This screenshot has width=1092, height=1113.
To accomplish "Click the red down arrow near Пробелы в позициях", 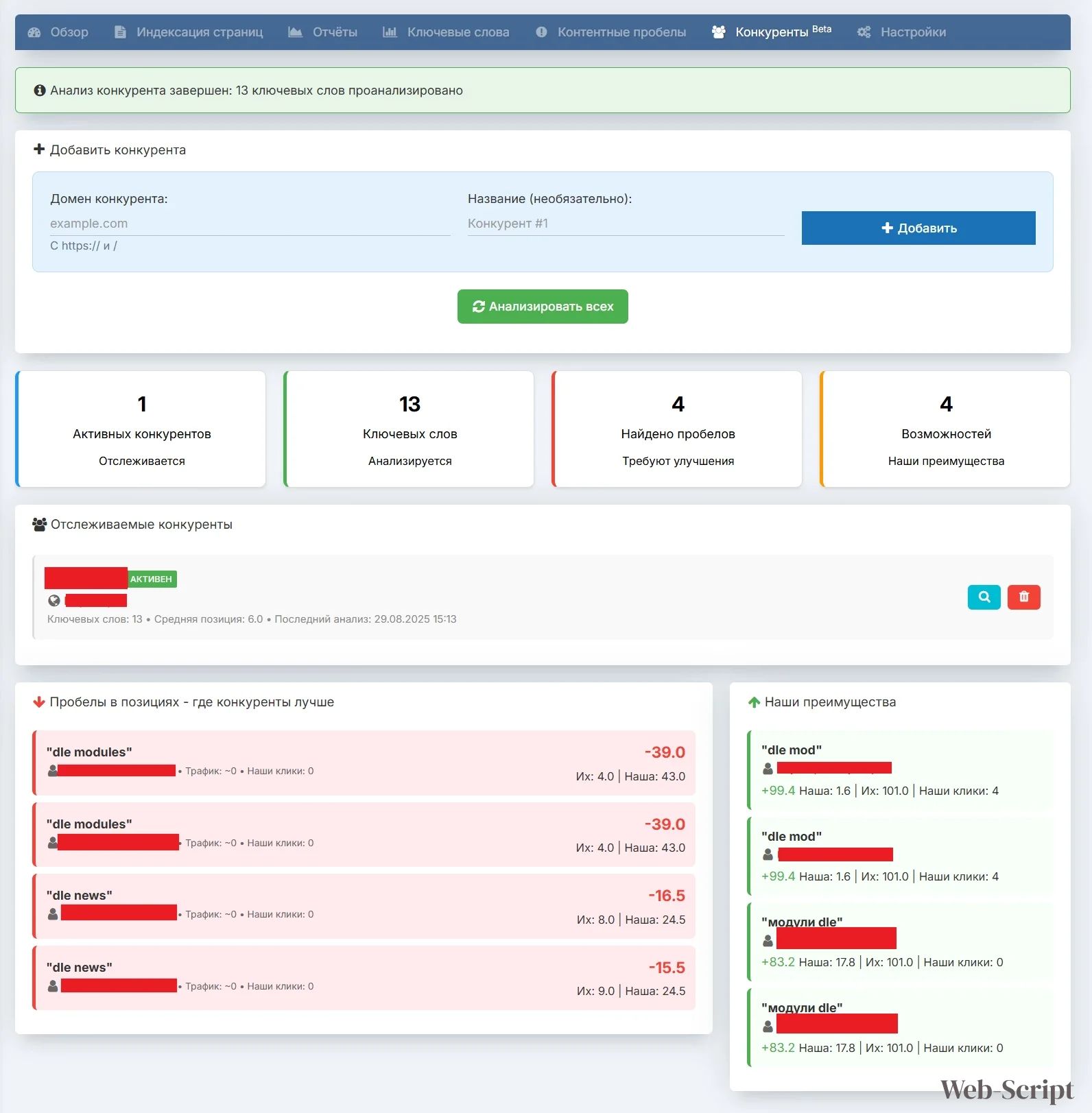I will 39,702.
